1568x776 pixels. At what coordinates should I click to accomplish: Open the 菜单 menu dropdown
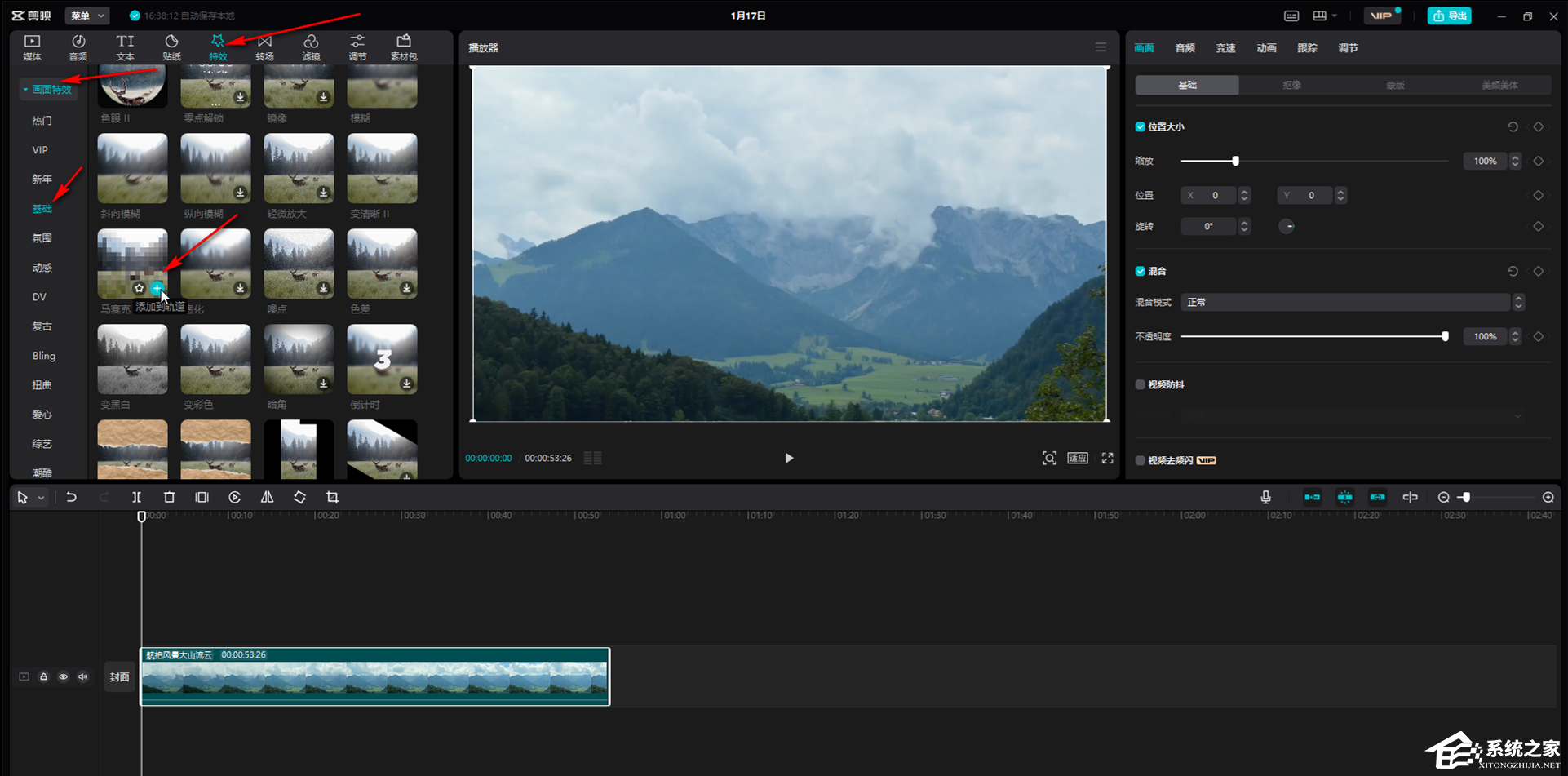pos(87,16)
